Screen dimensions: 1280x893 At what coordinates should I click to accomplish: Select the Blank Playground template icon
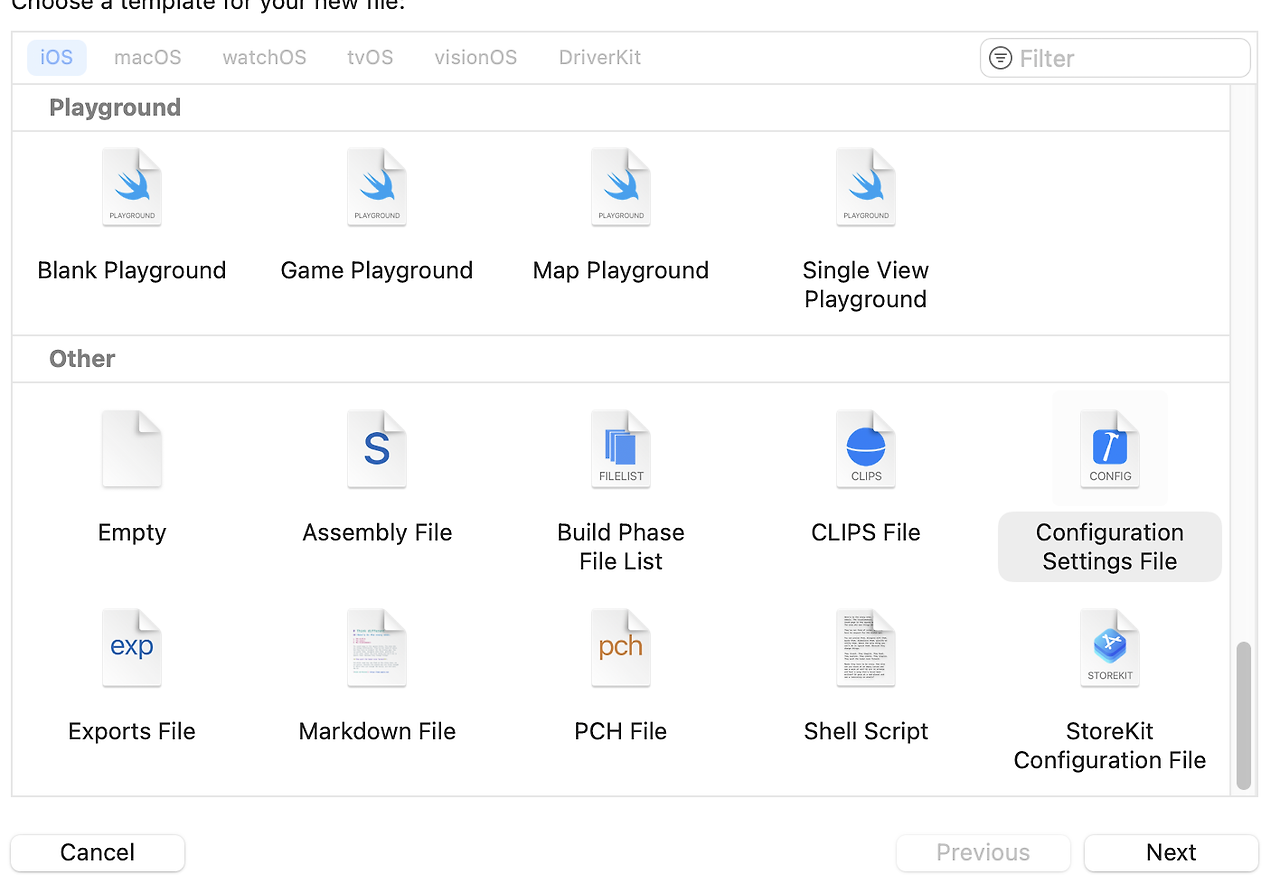point(132,188)
